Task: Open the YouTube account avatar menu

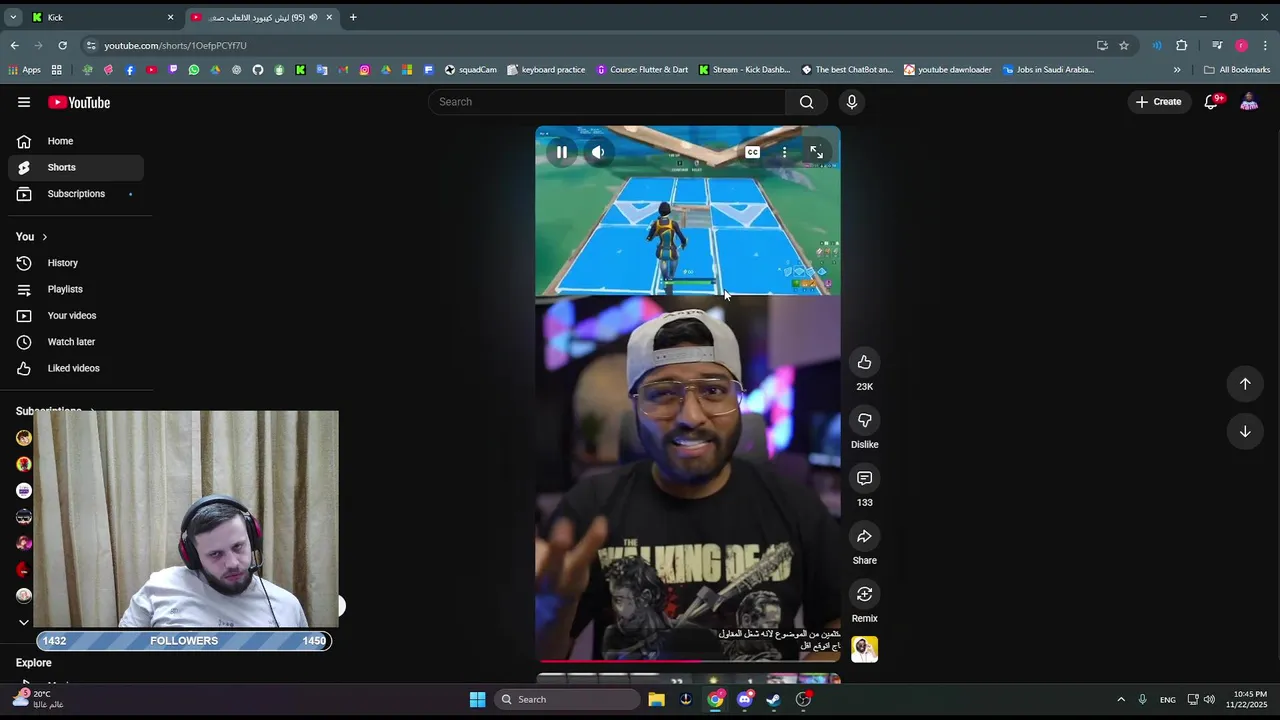Action: coord(1249,102)
